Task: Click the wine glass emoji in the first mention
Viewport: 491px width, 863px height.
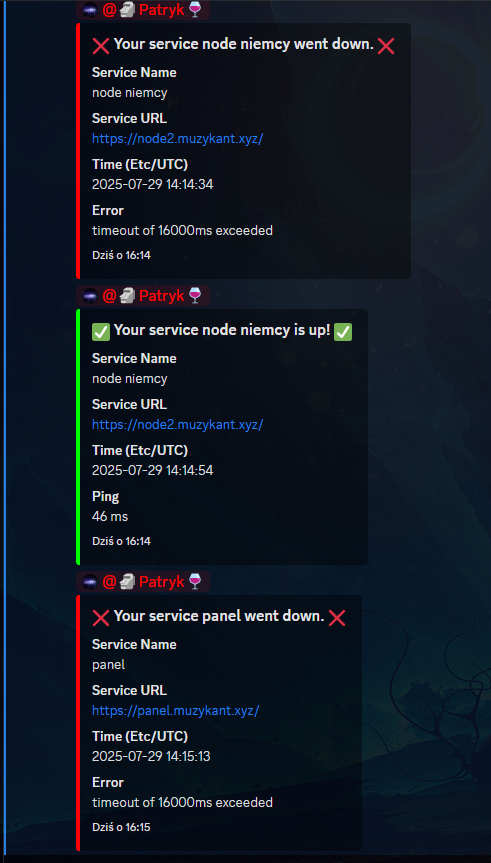Action: (195, 9)
